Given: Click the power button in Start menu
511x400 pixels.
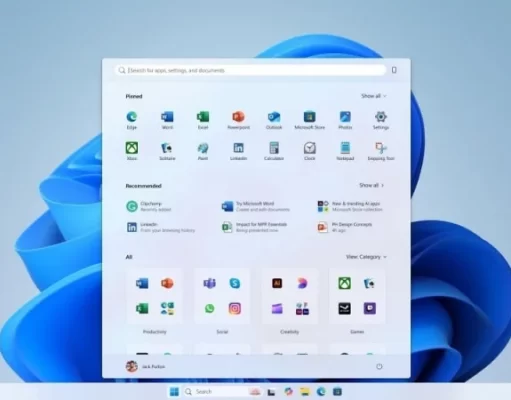Looking at the screenshot, I should pyautogui.click(x=379, y=366).
